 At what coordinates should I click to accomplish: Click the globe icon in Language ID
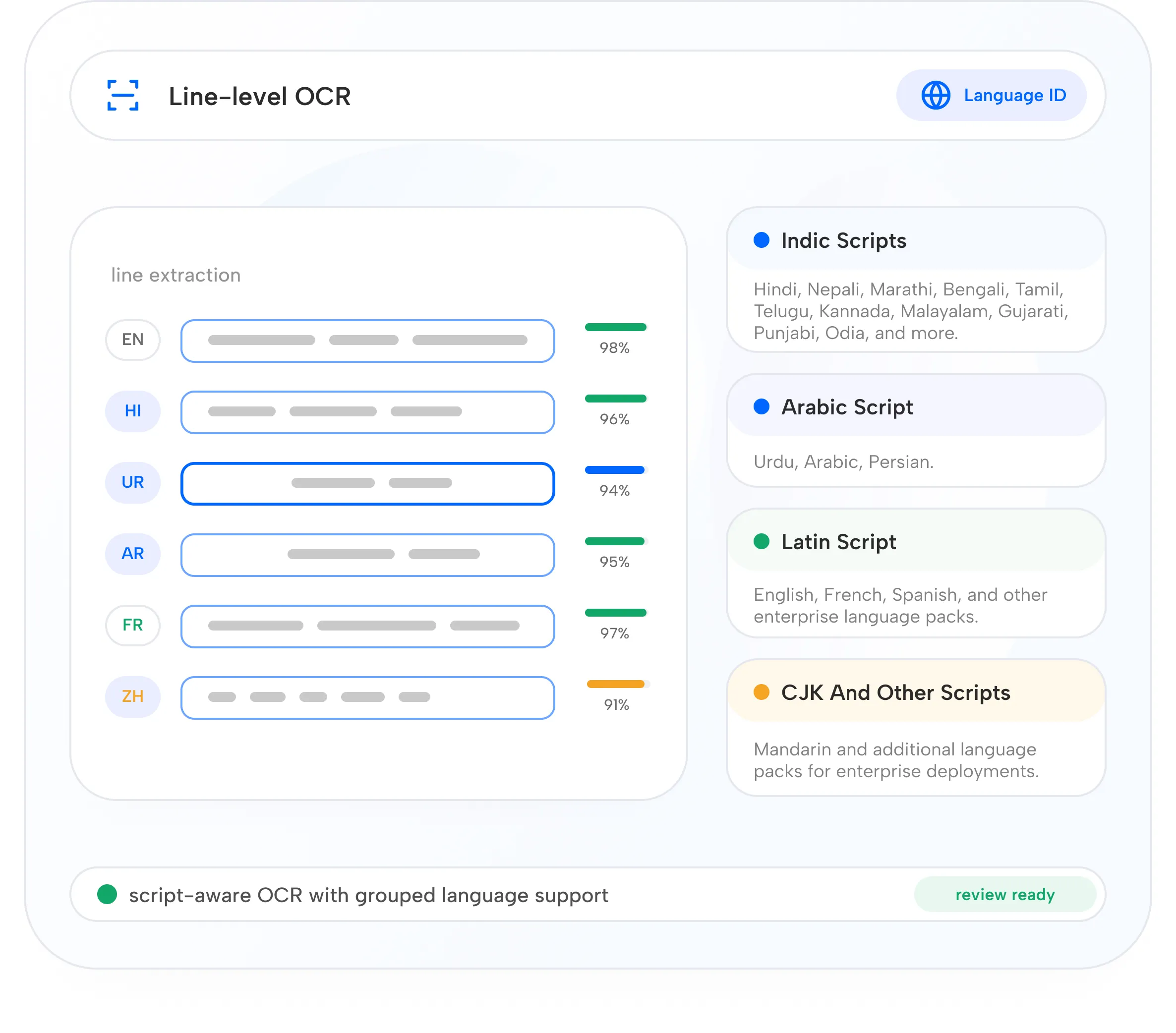pos(936,96)
